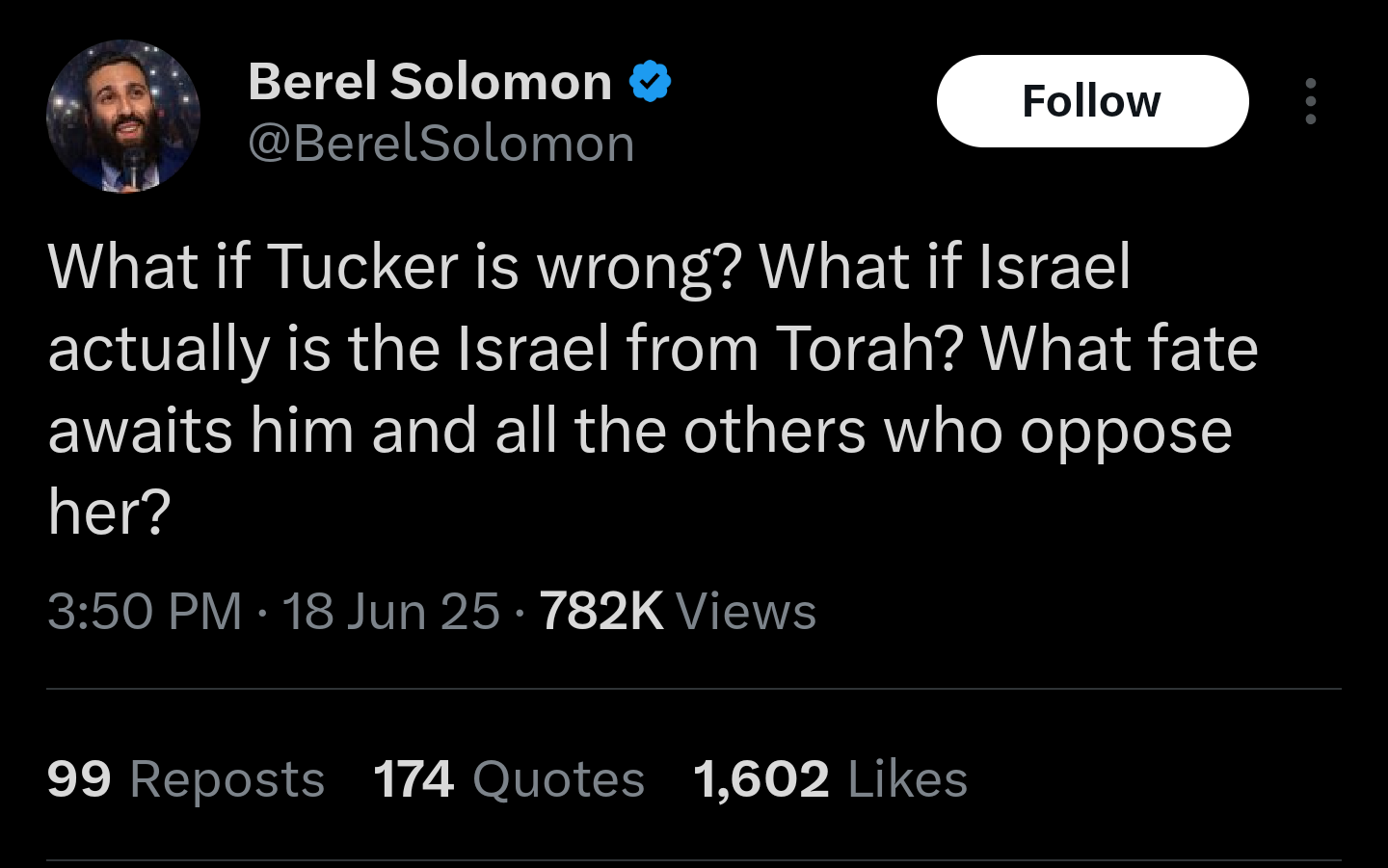
Task: Open the Berel Solomon display name
Action: (430, 82)
